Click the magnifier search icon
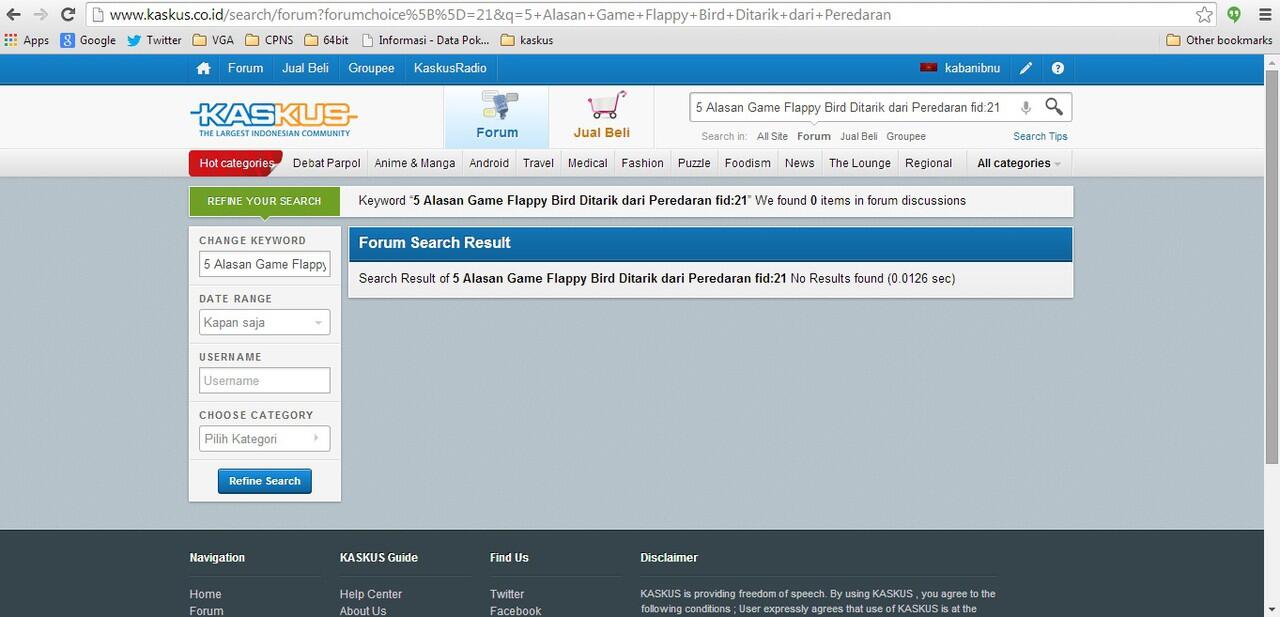Image resolution: width=1280 pixels, height=617 pixels. 1054,106
